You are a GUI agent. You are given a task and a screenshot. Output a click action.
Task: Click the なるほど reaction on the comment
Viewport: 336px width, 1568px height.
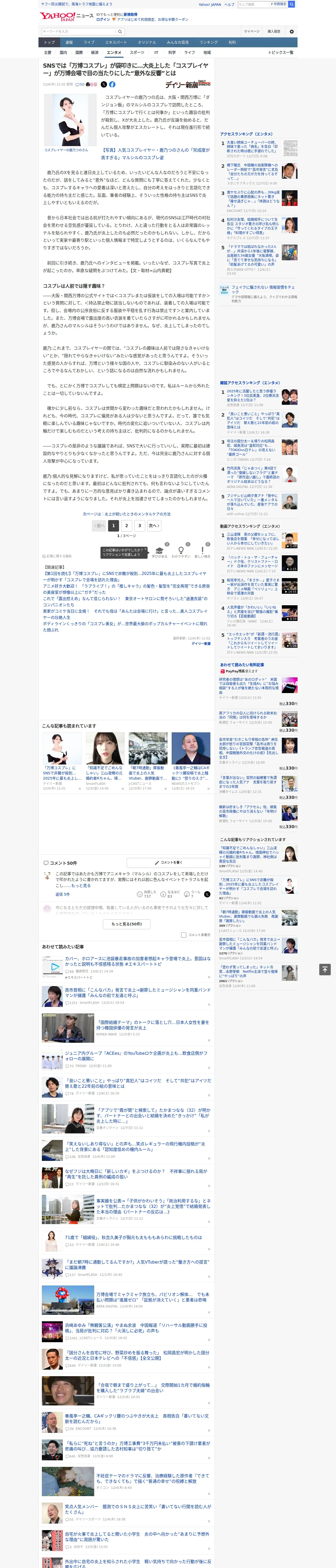point(170,894)
